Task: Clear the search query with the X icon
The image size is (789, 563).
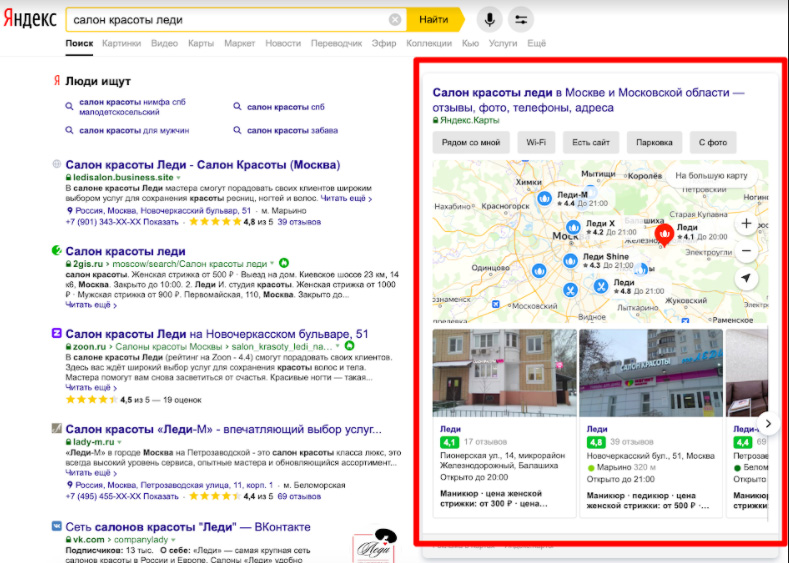Action: coord(395,20)
